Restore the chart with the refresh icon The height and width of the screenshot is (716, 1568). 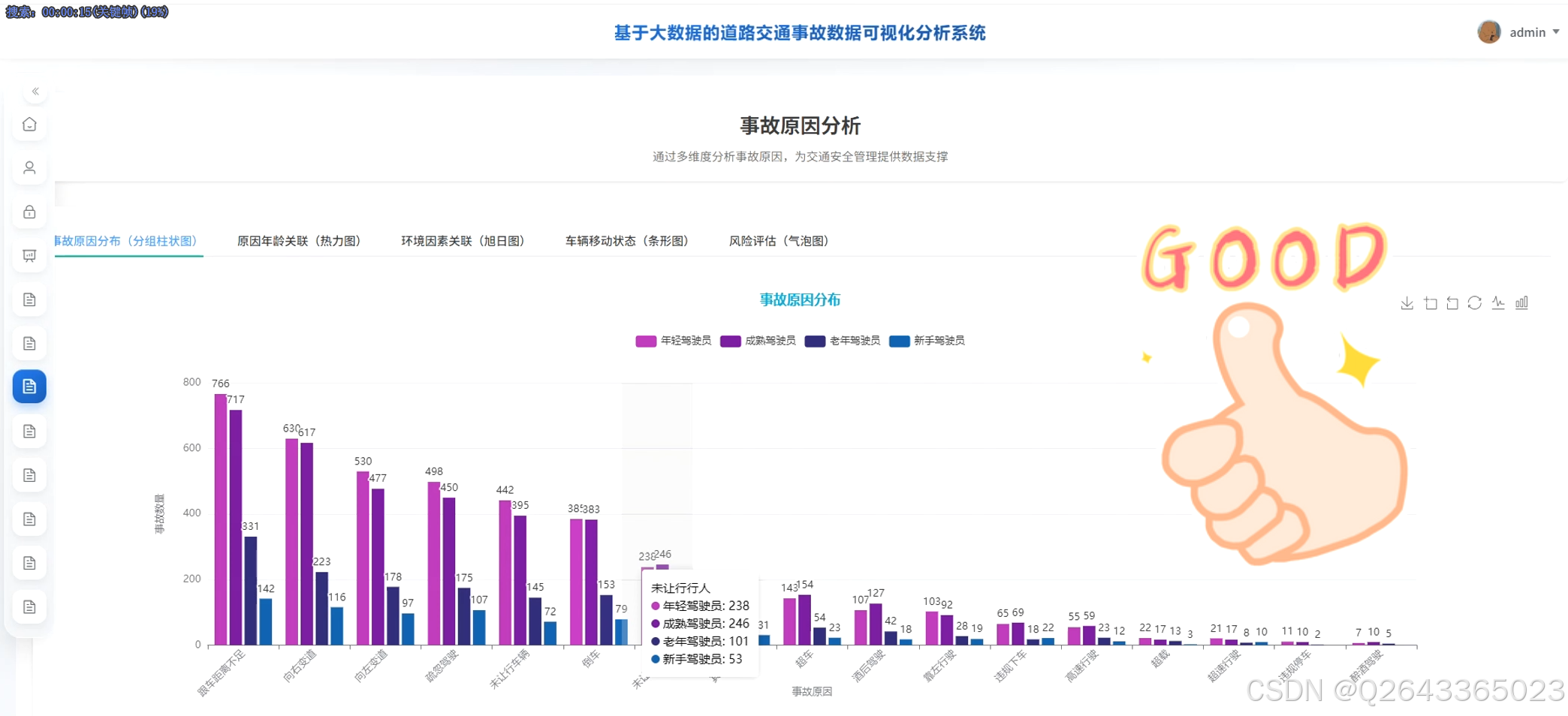point(1475,303)
